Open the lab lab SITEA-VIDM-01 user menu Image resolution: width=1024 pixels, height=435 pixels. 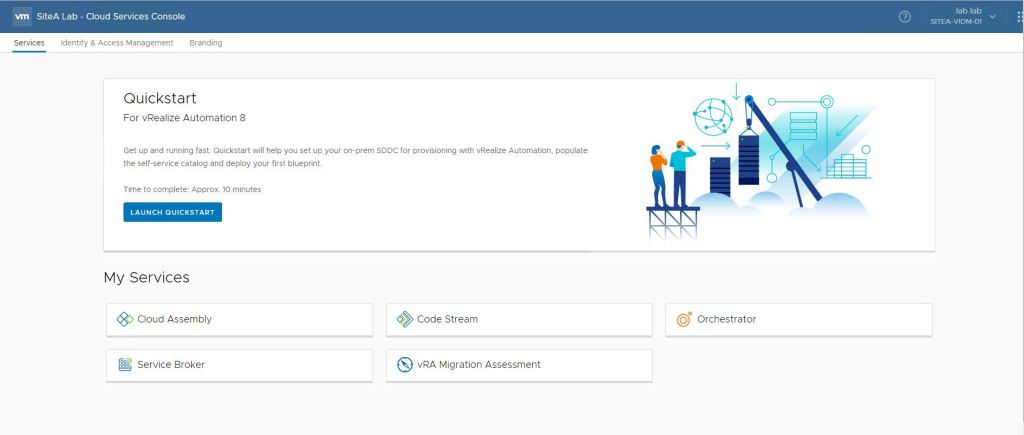click(x=956, y=16)
